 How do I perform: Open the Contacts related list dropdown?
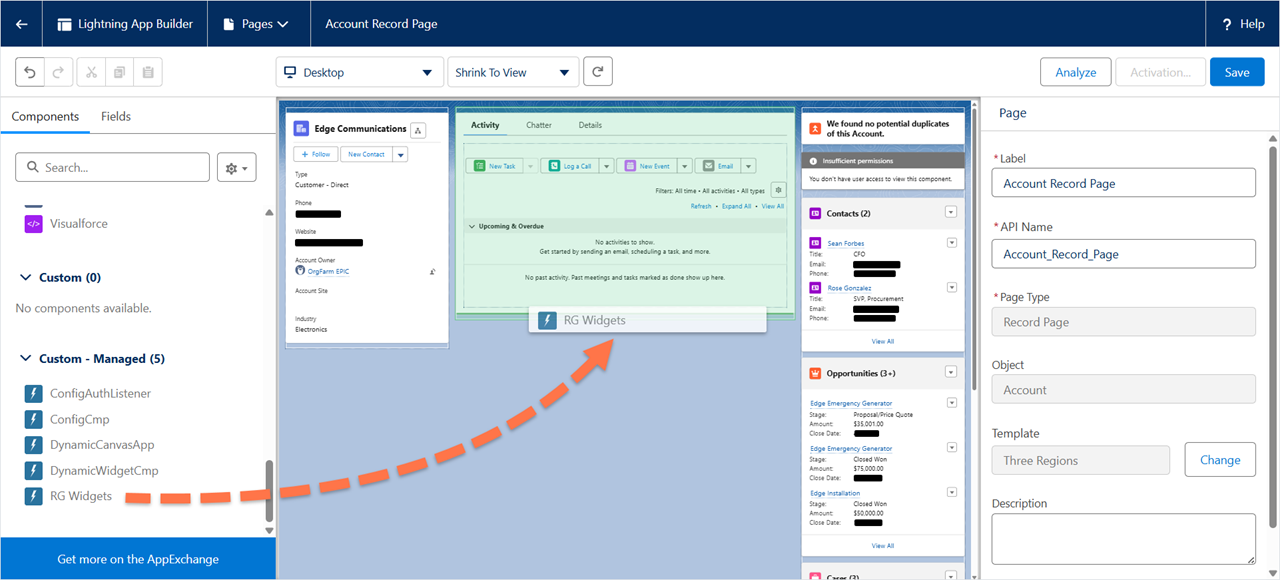951,212
